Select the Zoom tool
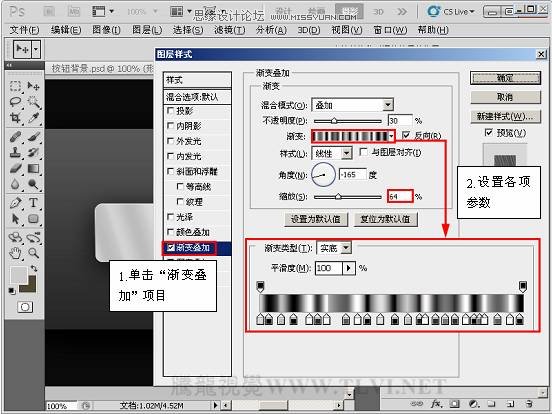 click(33, 253)
